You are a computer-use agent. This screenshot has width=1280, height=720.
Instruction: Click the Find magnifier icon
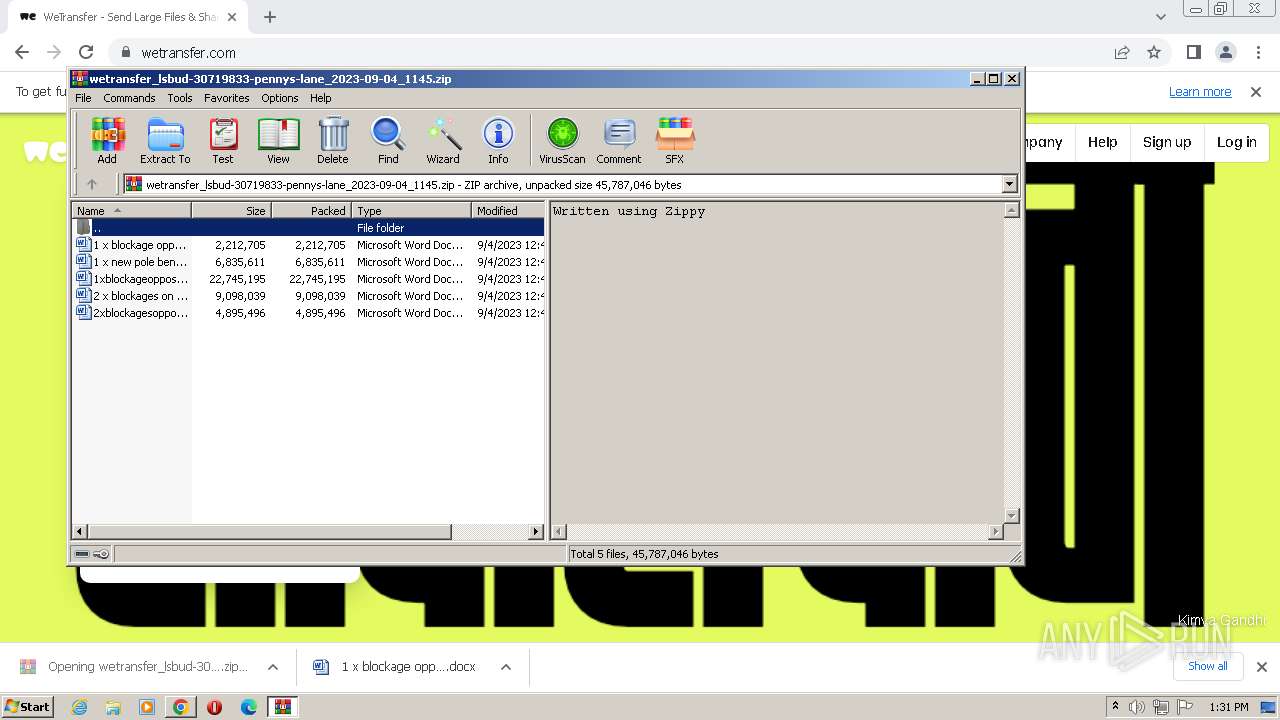point(388,140)
